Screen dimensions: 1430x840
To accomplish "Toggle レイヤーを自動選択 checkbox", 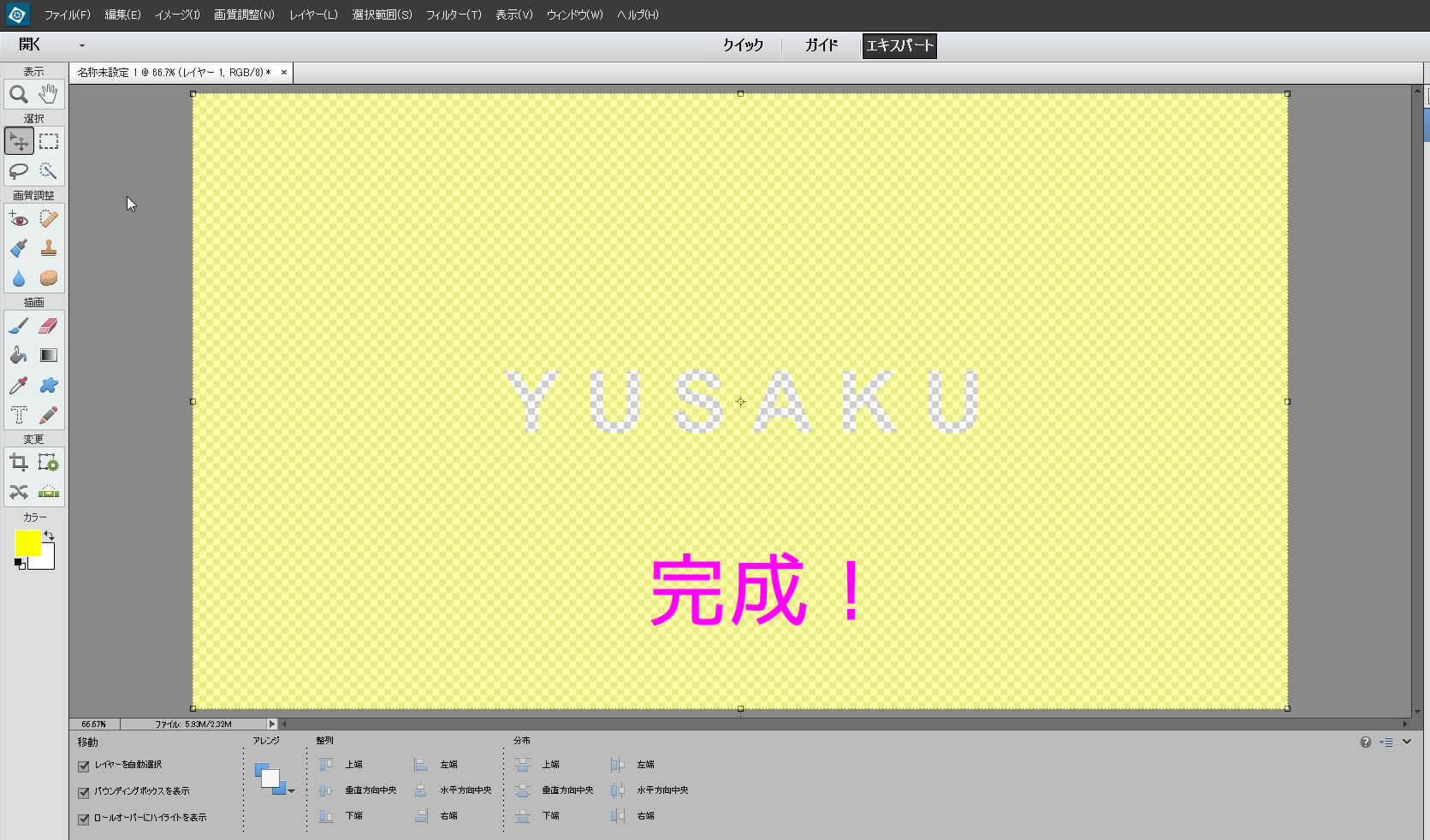I will [x=84, y=766].
